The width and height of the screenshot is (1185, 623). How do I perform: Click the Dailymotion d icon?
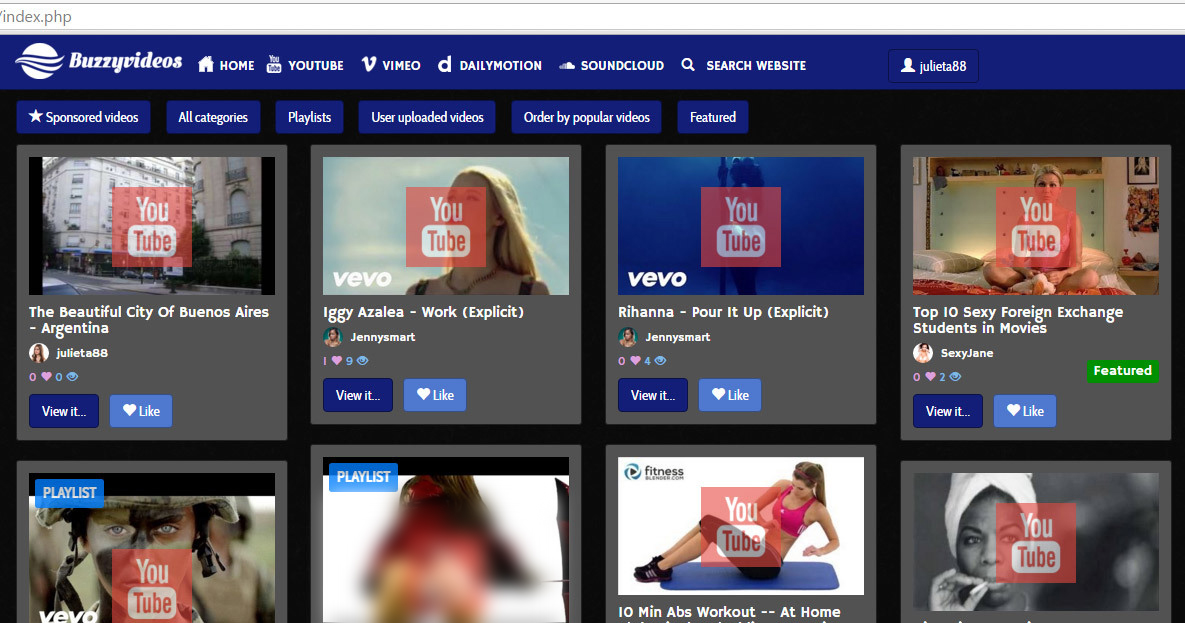[x=444, y=65]
